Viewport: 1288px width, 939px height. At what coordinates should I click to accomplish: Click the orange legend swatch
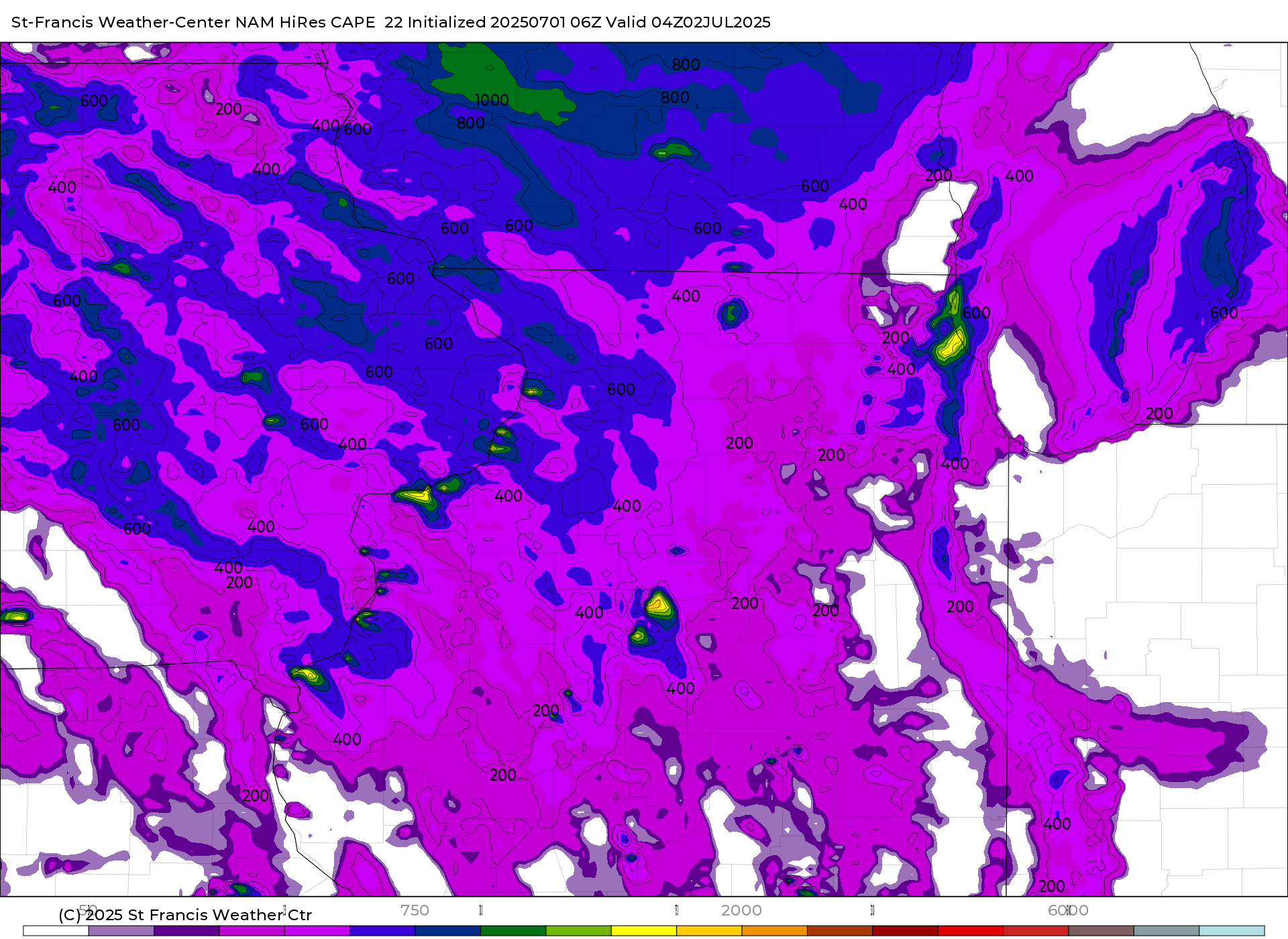pos(774,931)
